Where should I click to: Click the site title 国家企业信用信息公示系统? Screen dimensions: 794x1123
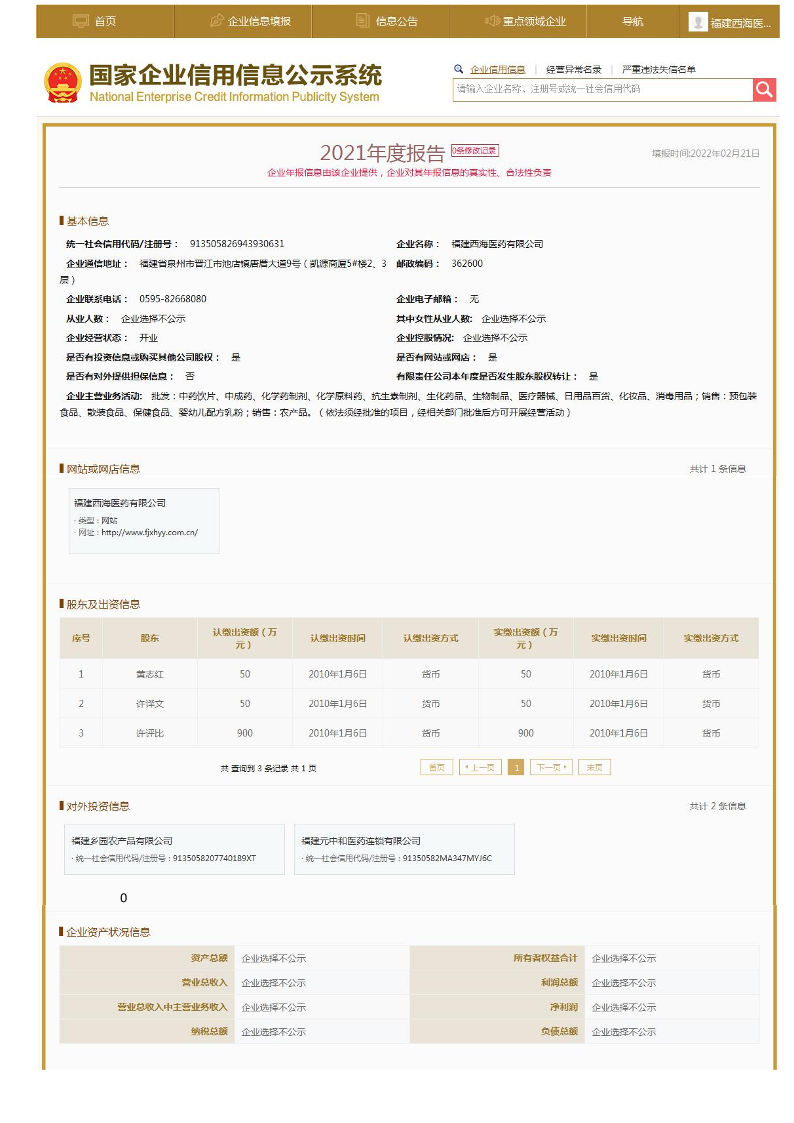coord(236,74)
